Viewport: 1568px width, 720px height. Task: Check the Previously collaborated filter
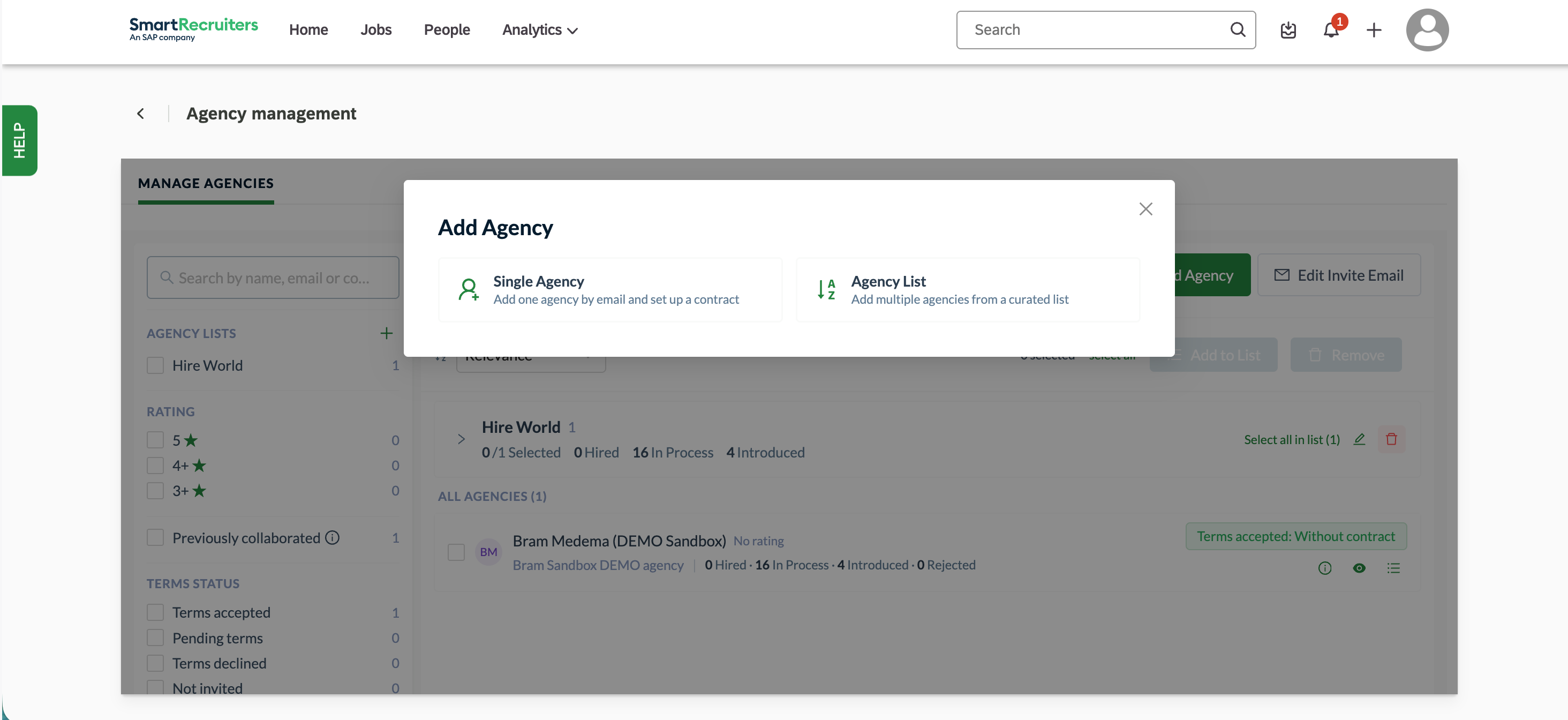155,537
